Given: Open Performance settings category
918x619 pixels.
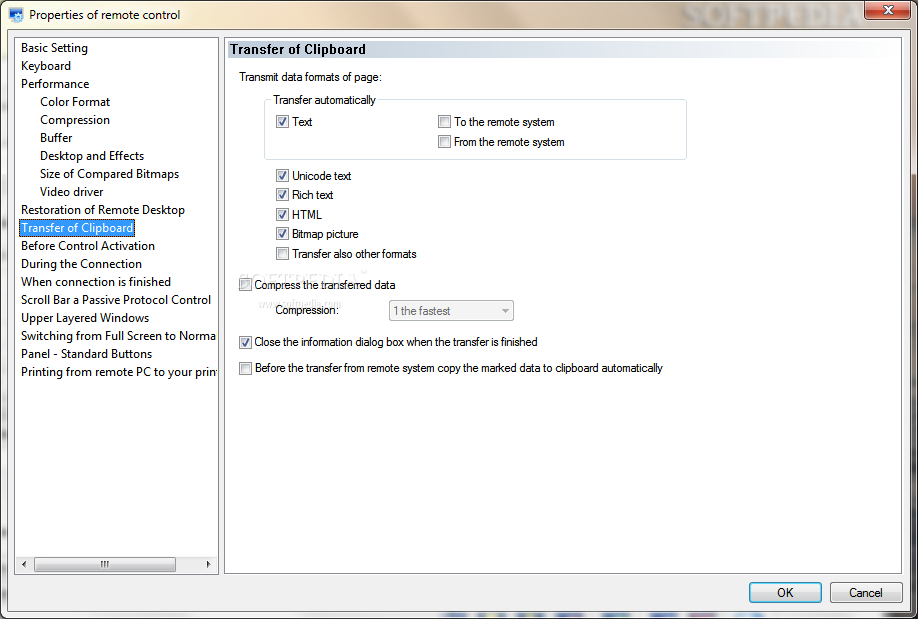Looking at the screenshot, I should (x=55, y=84).
